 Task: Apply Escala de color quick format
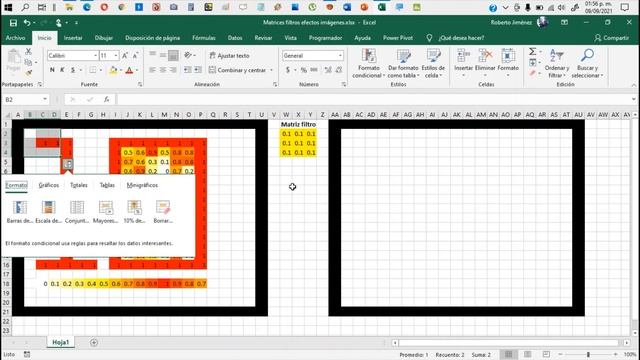(48, 212)
